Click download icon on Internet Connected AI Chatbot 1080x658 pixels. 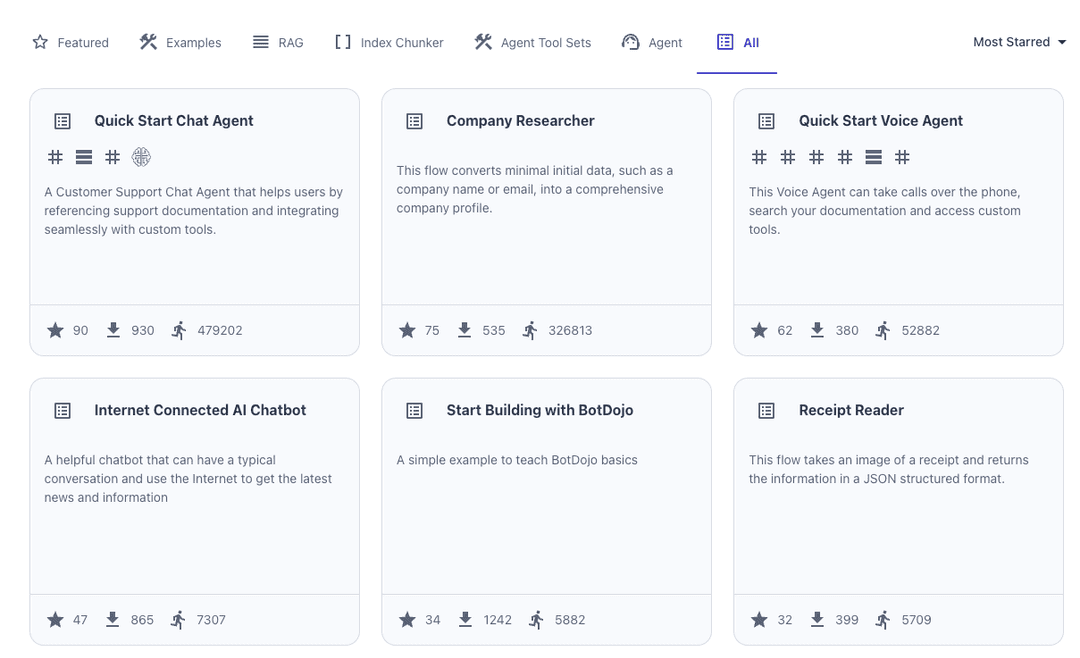[113, 620]
